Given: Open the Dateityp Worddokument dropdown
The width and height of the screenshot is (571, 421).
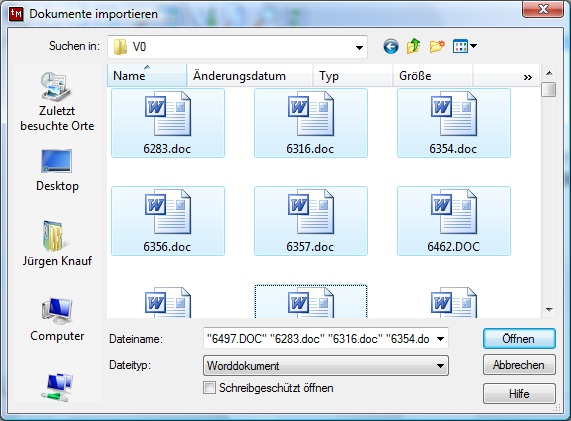Looking at the screenshot, I should 326,366.
